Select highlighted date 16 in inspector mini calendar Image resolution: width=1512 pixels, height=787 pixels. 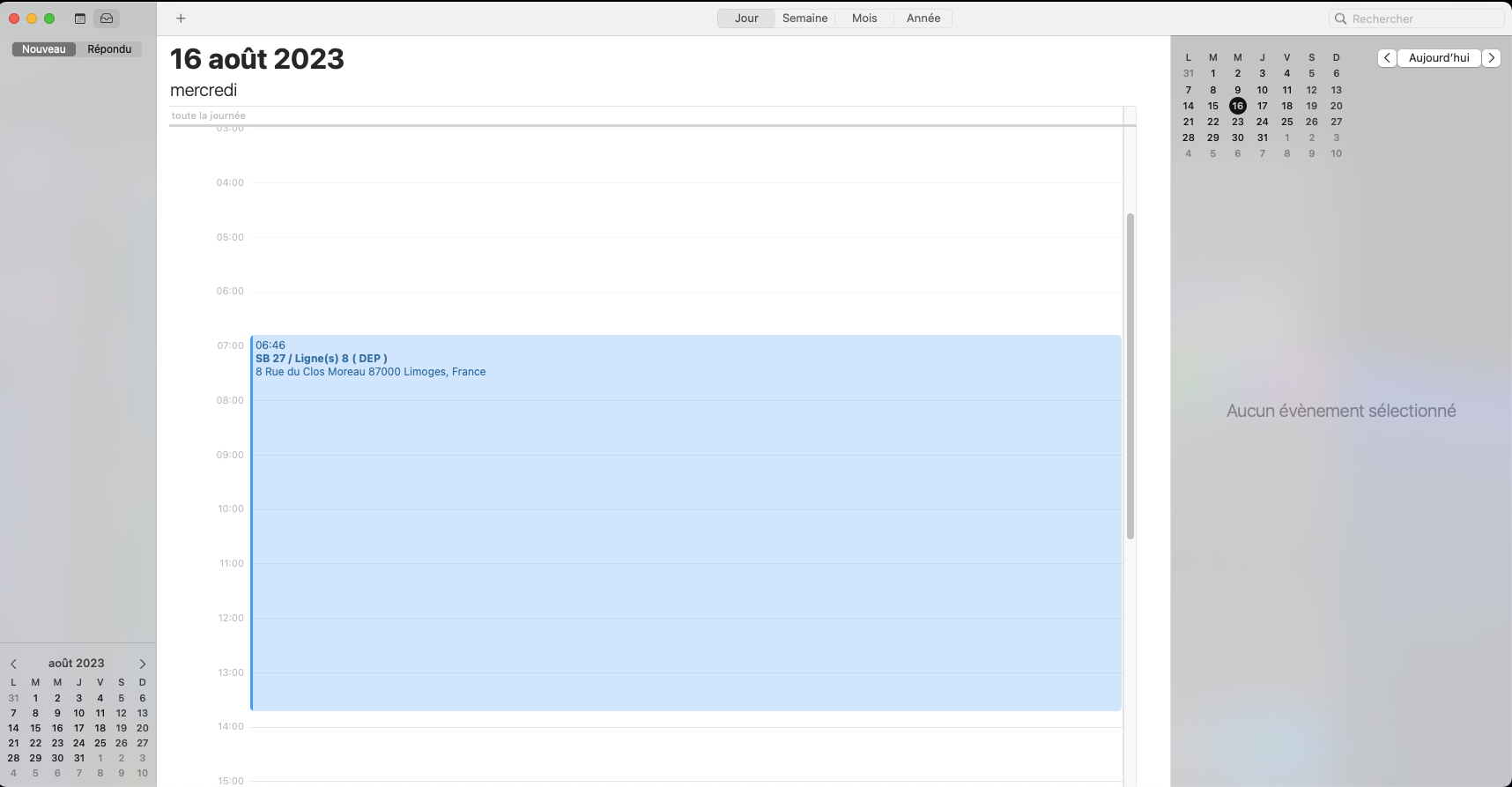point(1238,106)
